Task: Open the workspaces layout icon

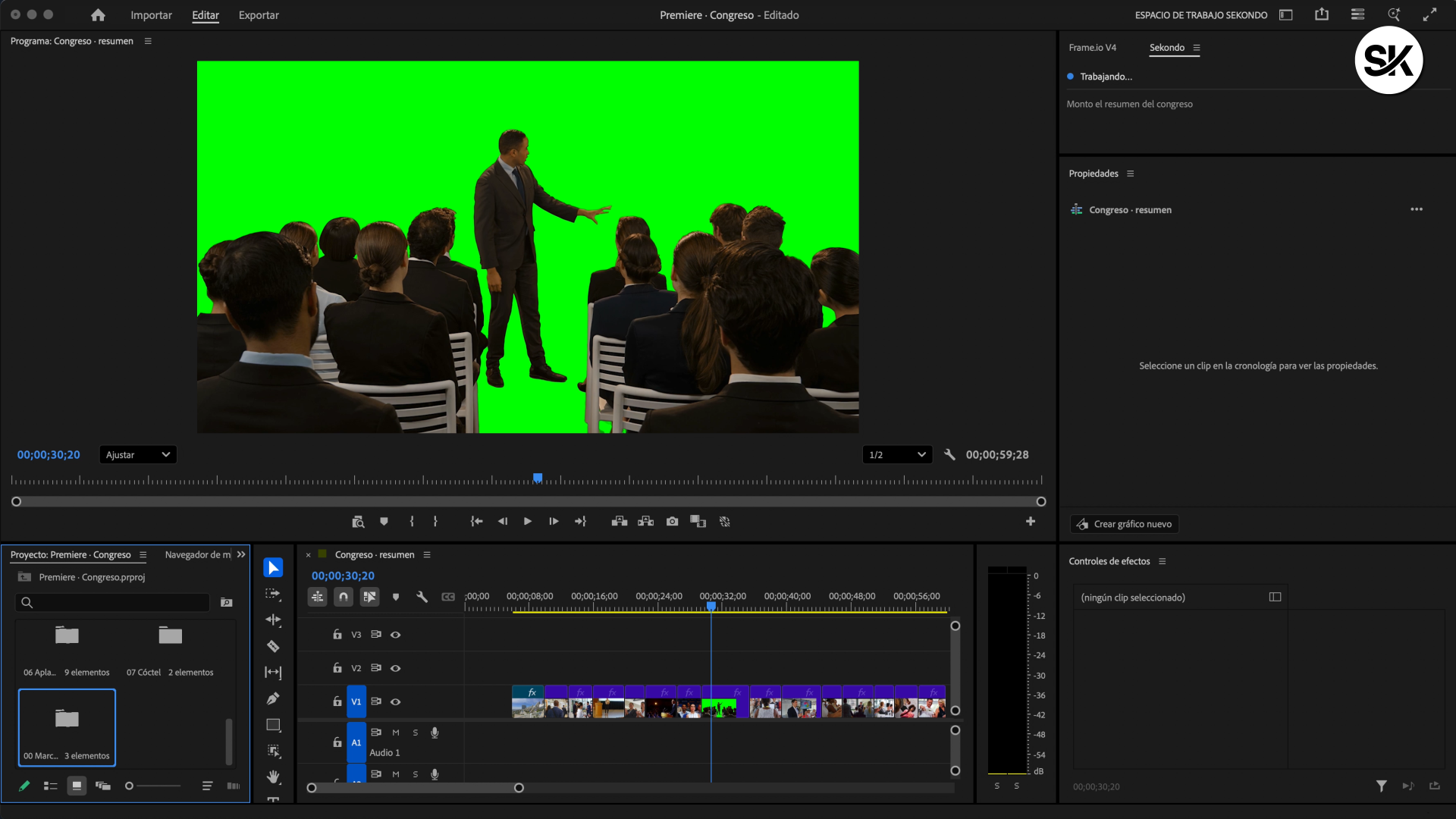Action: coord(1286,15)
